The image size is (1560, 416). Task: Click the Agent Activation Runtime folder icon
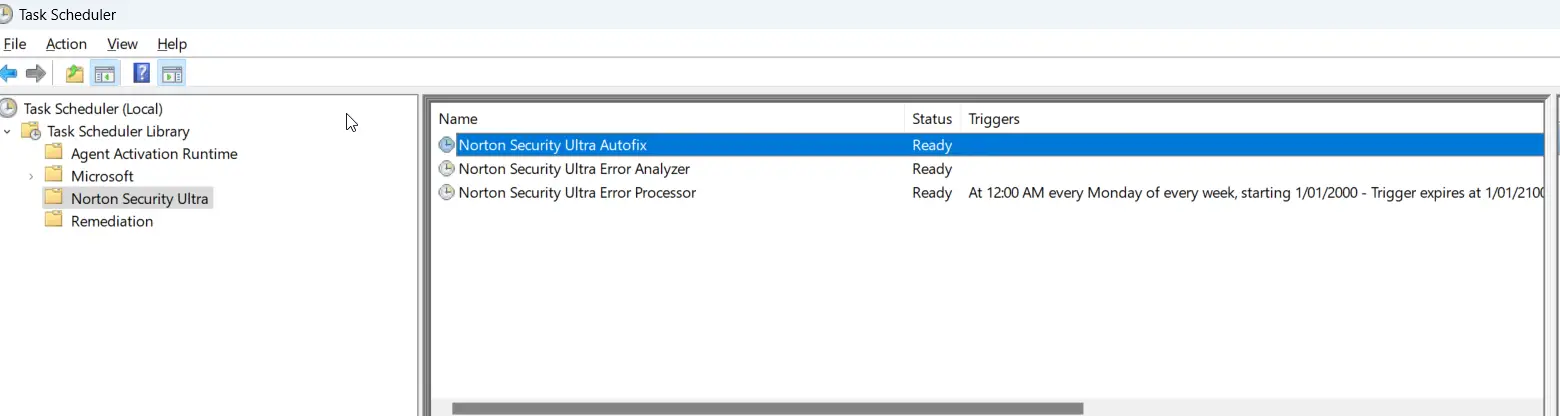pyautogui.click(x=54, y=153)
